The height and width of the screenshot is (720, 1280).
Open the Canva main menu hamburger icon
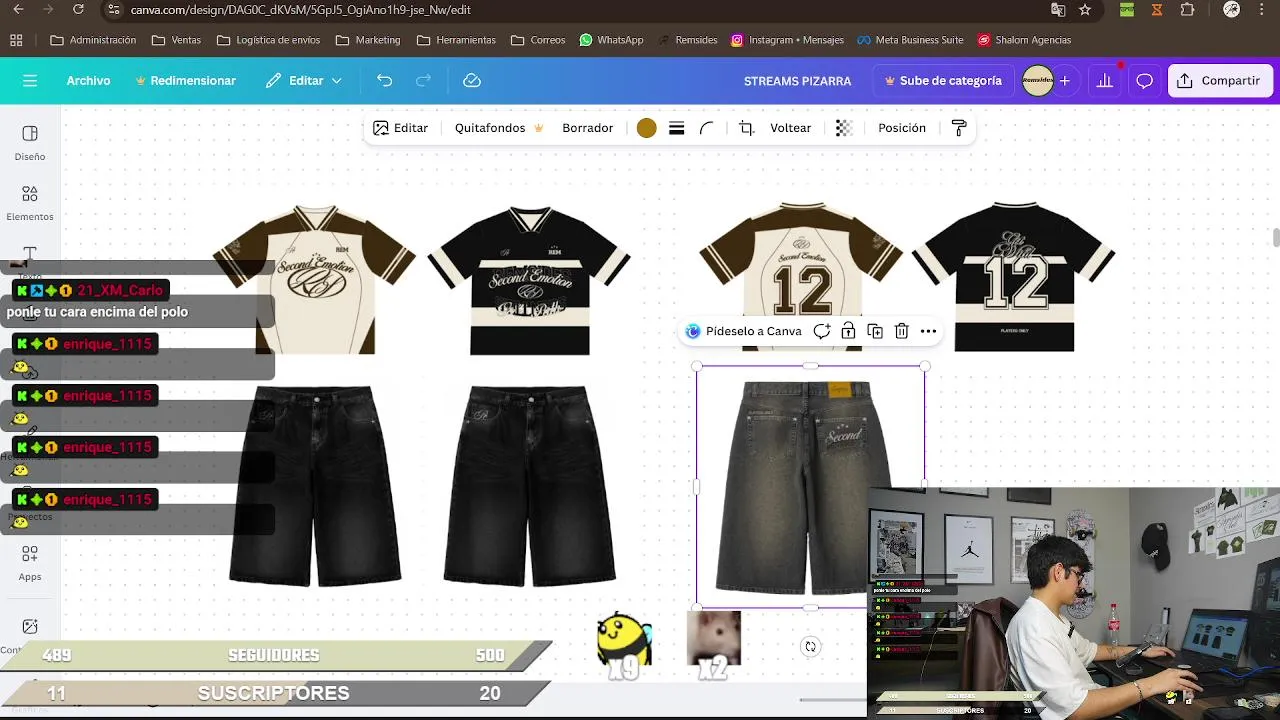29,81
